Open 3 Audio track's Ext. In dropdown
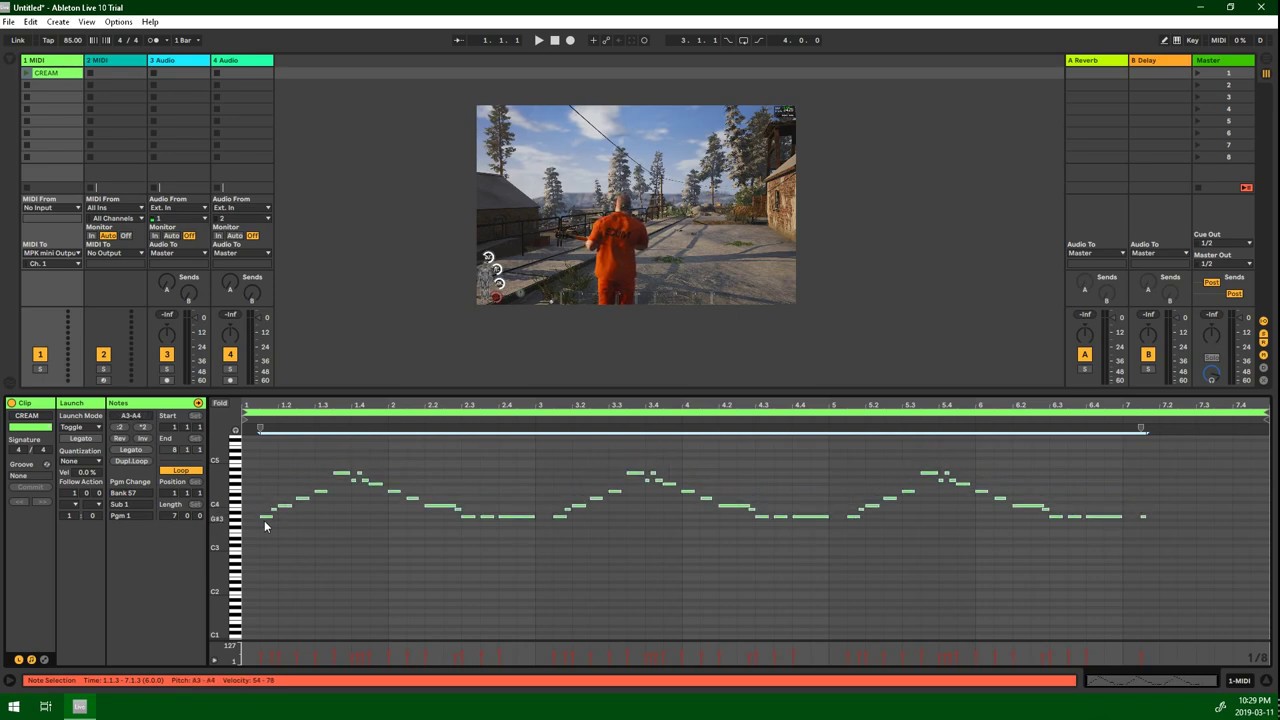This screenshot has height=720, width=1280. tap(178, 207)
